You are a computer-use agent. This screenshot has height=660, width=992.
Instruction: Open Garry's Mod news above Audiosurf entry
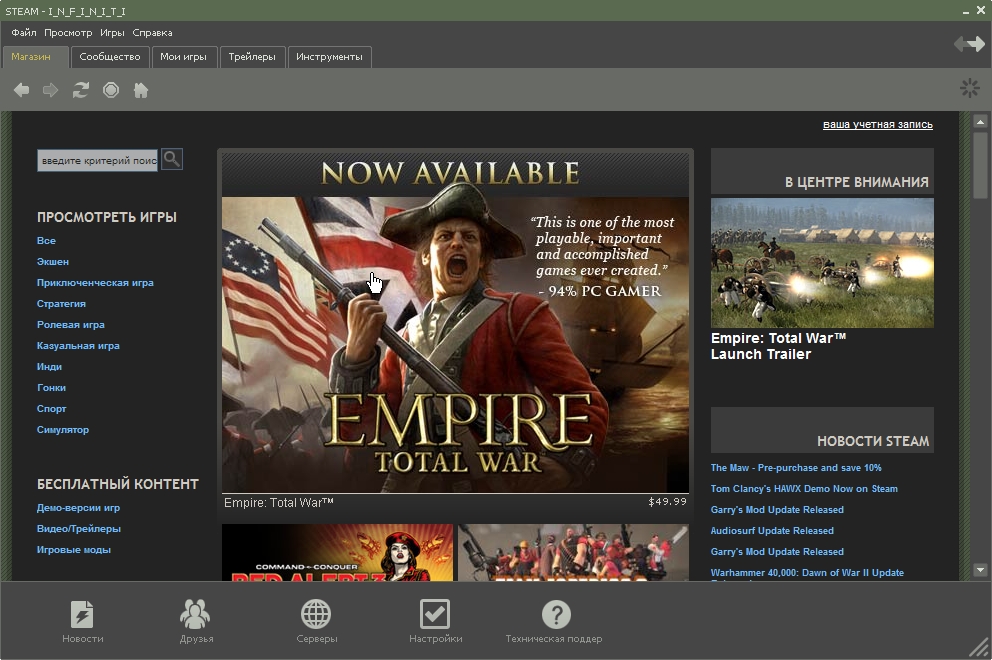click(x=777, y=509)
